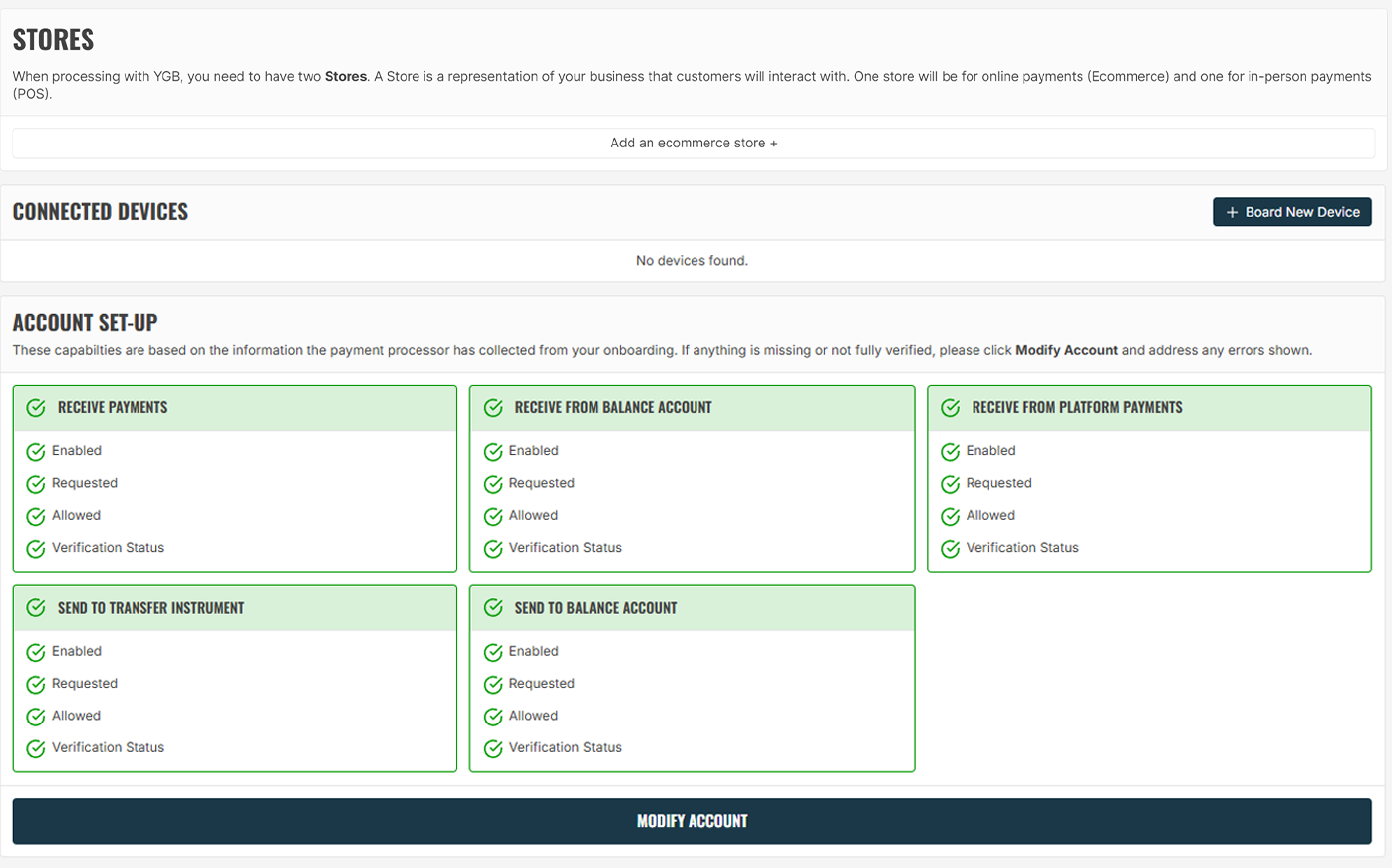Click Enabled check icon under Receive Payments

[x=36, y=452]
